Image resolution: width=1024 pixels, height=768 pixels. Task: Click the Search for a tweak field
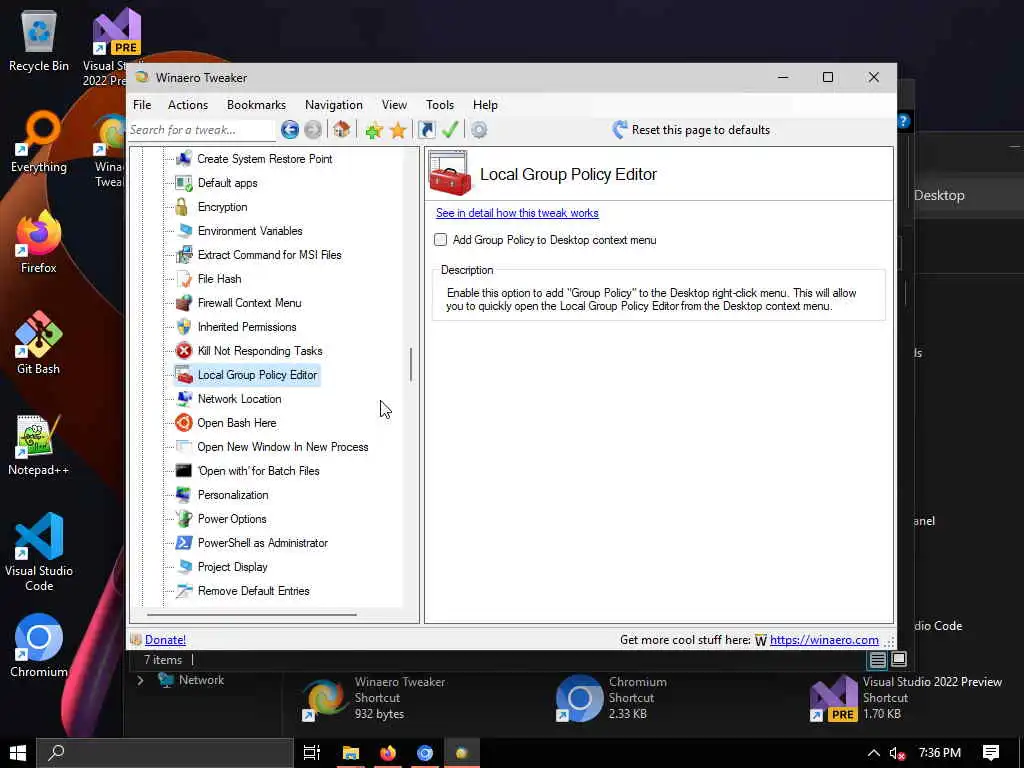click(x=201, y=130)
